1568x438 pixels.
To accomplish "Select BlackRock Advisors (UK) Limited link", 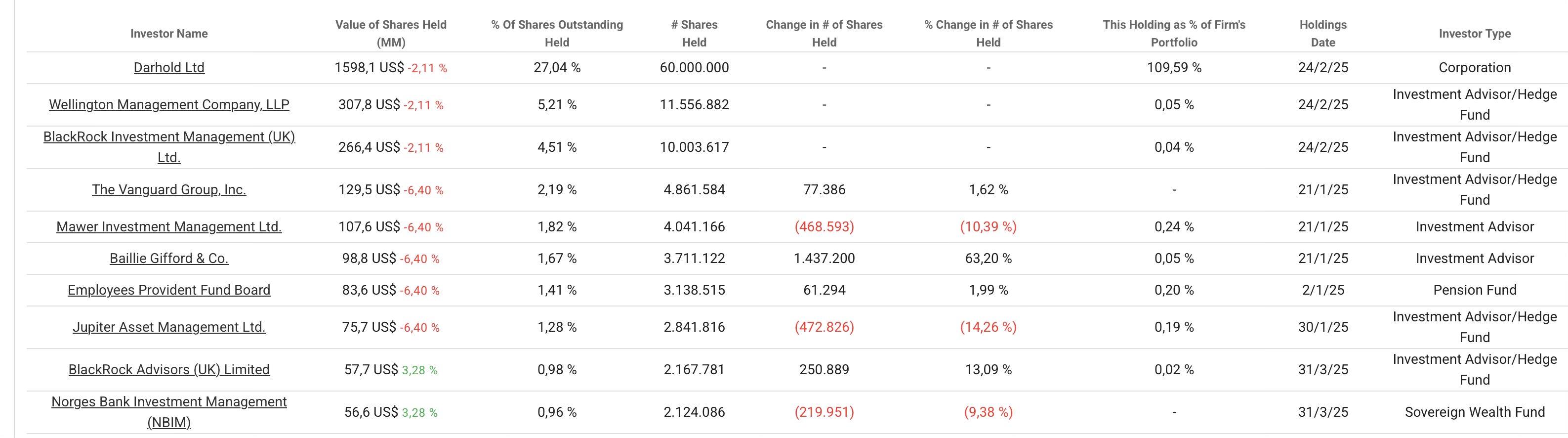I will point(168,370).
